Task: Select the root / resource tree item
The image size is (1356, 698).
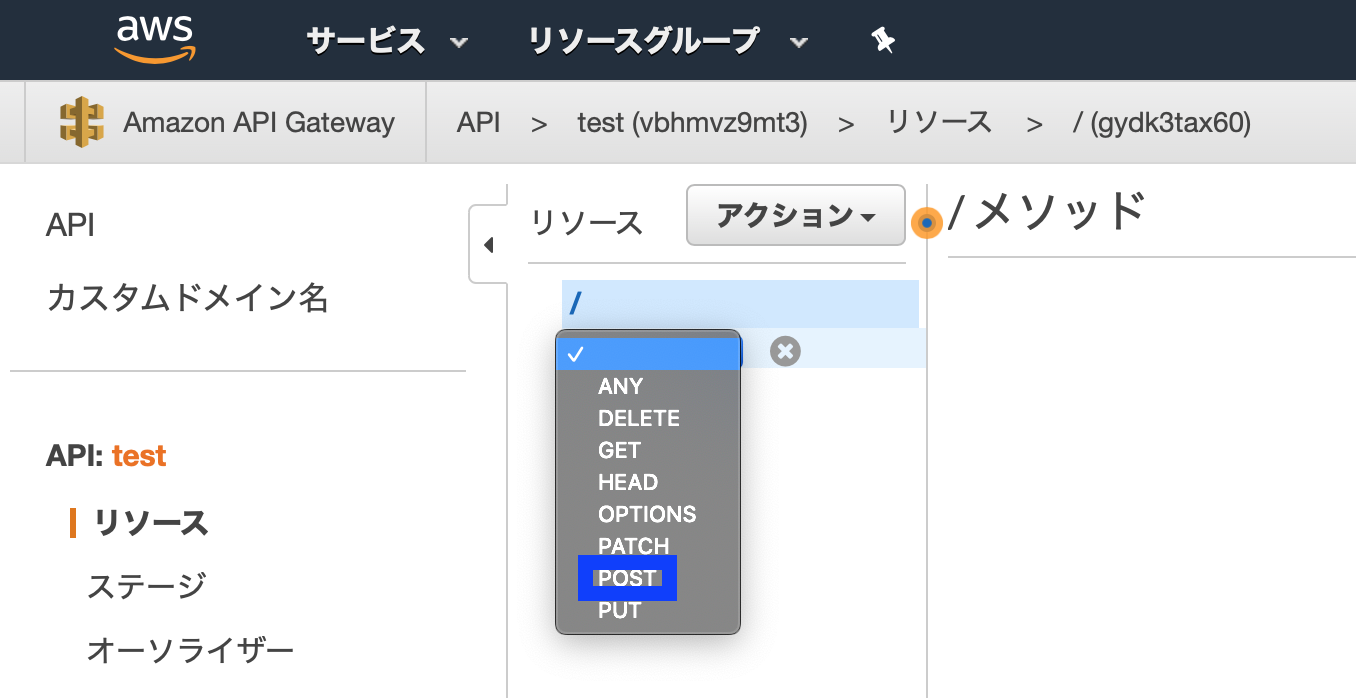Action: 740,304
